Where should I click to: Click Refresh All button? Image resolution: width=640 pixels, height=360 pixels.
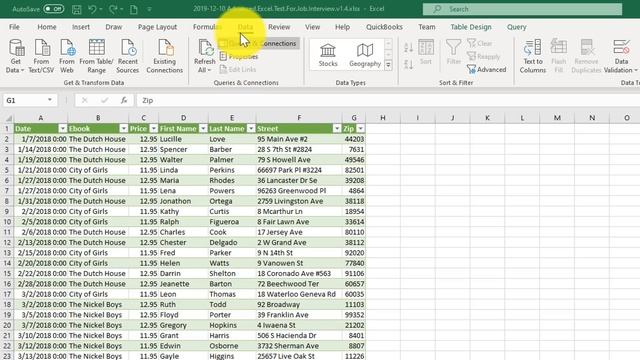pos(204,56)
